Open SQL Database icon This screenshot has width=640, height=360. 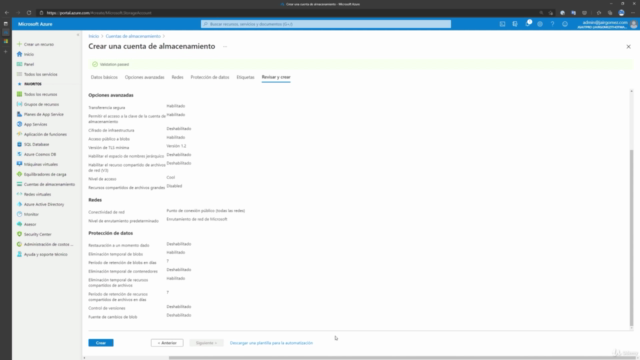19,144
